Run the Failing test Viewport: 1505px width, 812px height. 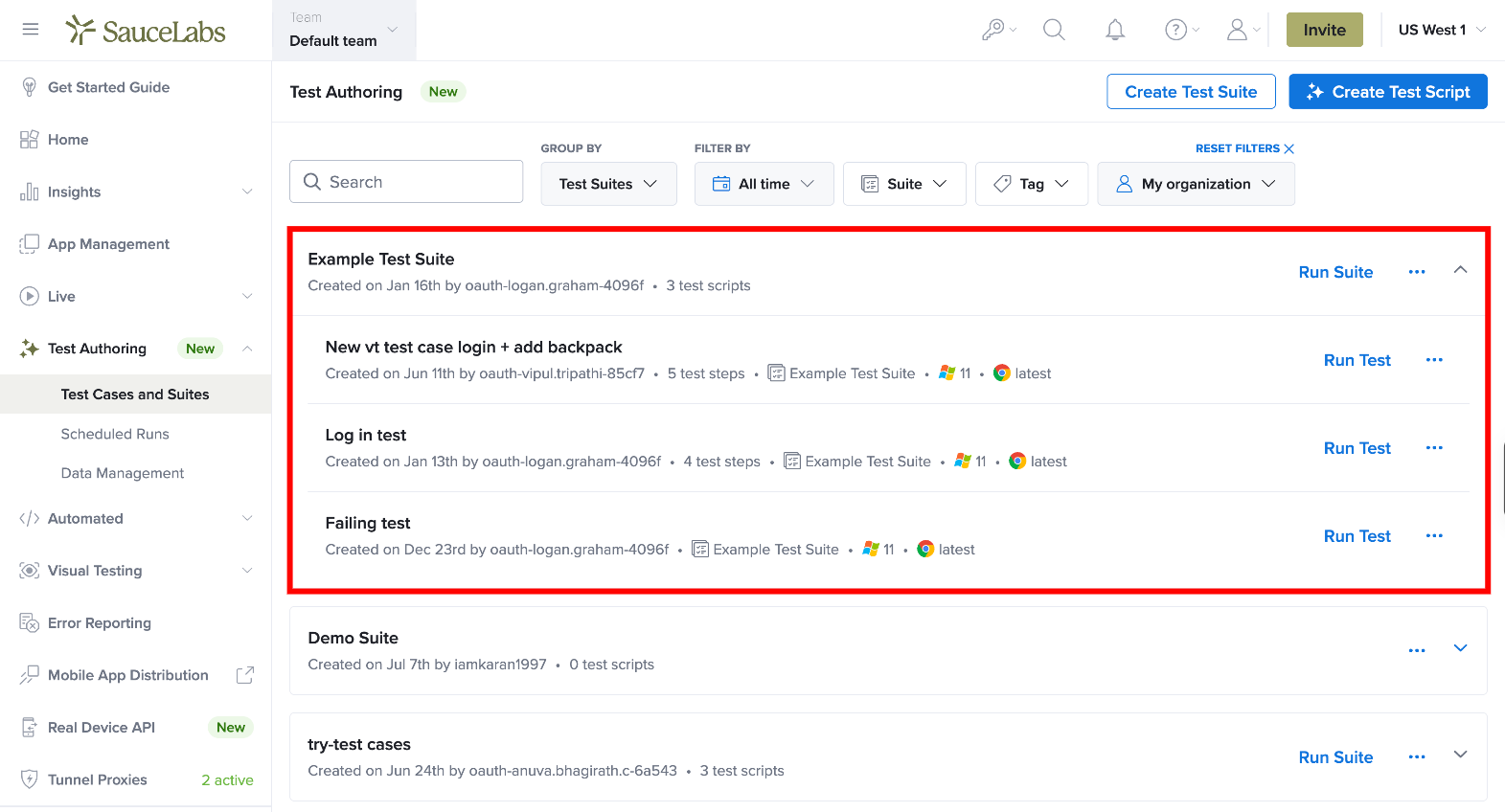click(1357, 536)
